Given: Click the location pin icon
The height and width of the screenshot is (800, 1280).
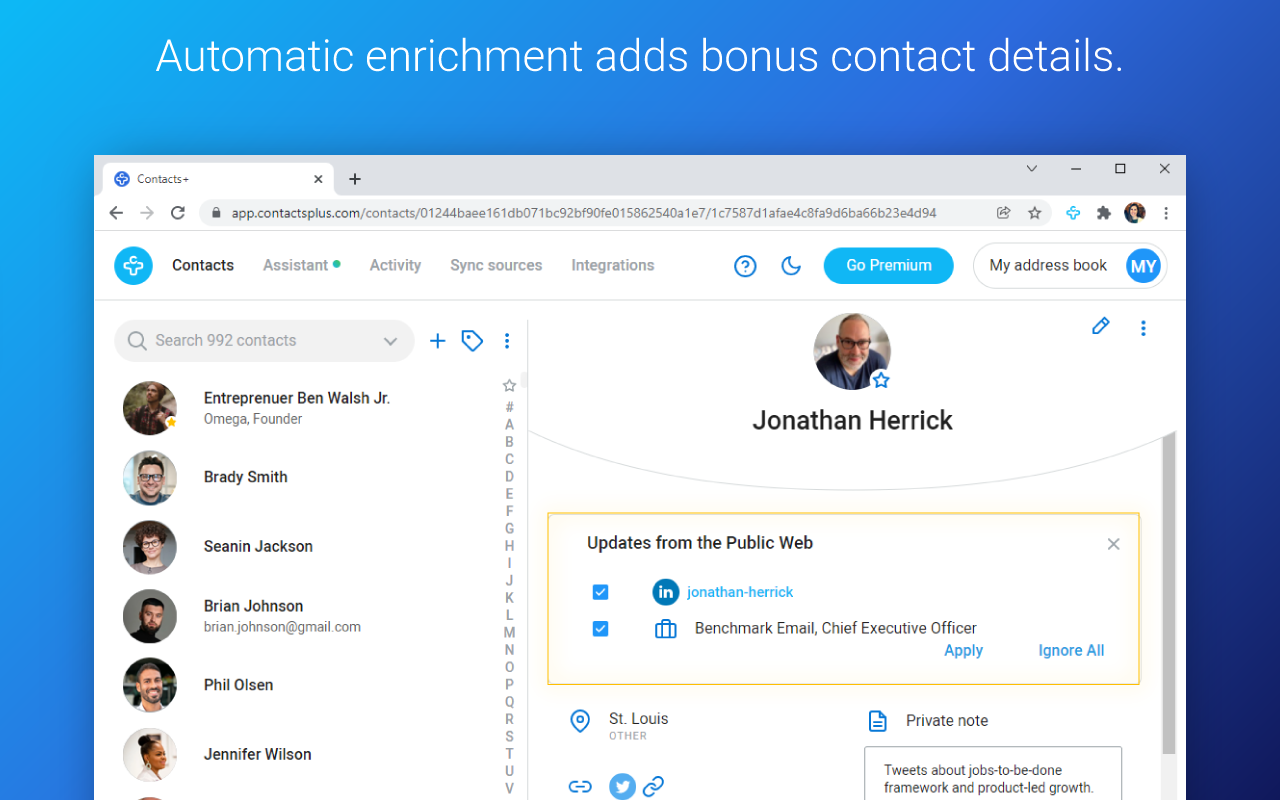Looking at the screenshot, I should point(580,721).
